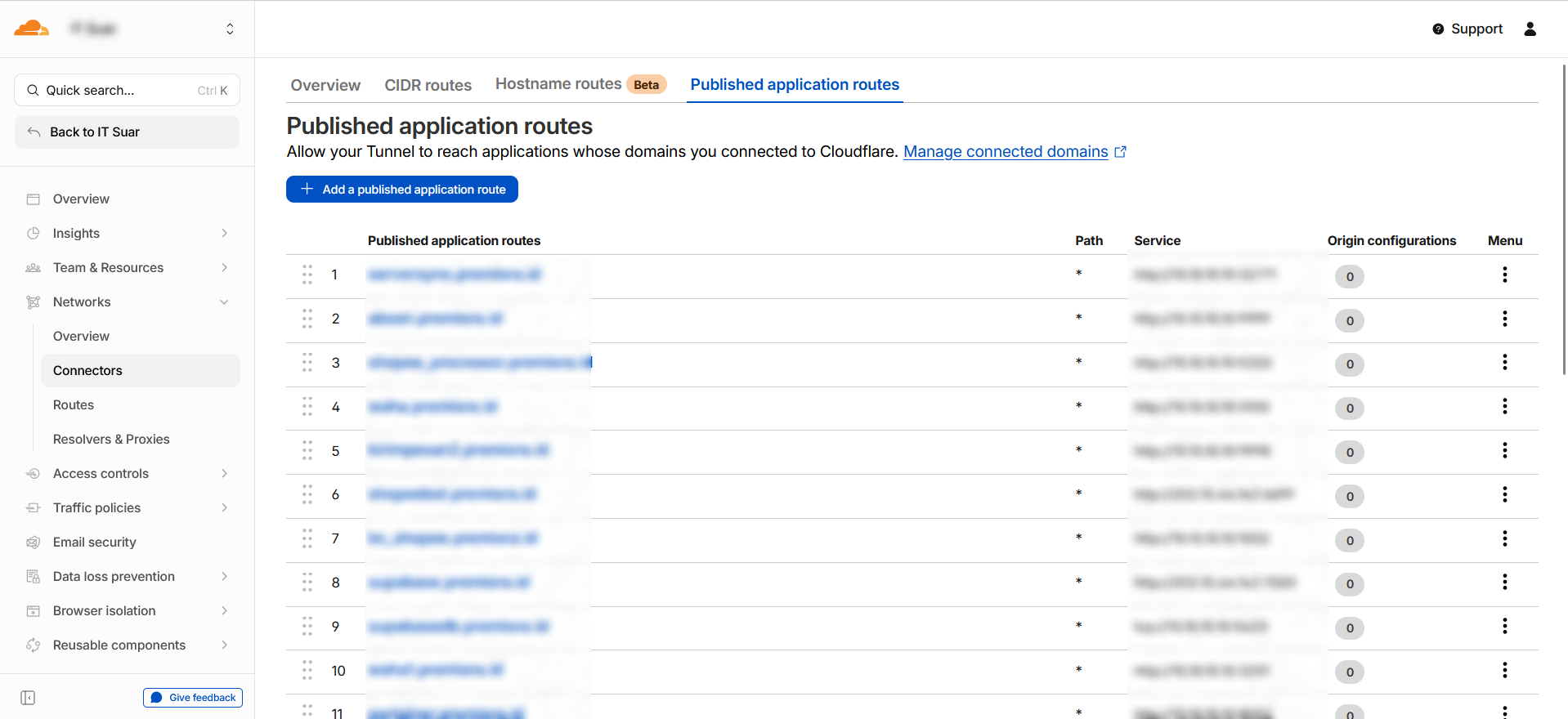
Task: Open three-dot menu for row 1
Action: click(x=1504, y=275)
